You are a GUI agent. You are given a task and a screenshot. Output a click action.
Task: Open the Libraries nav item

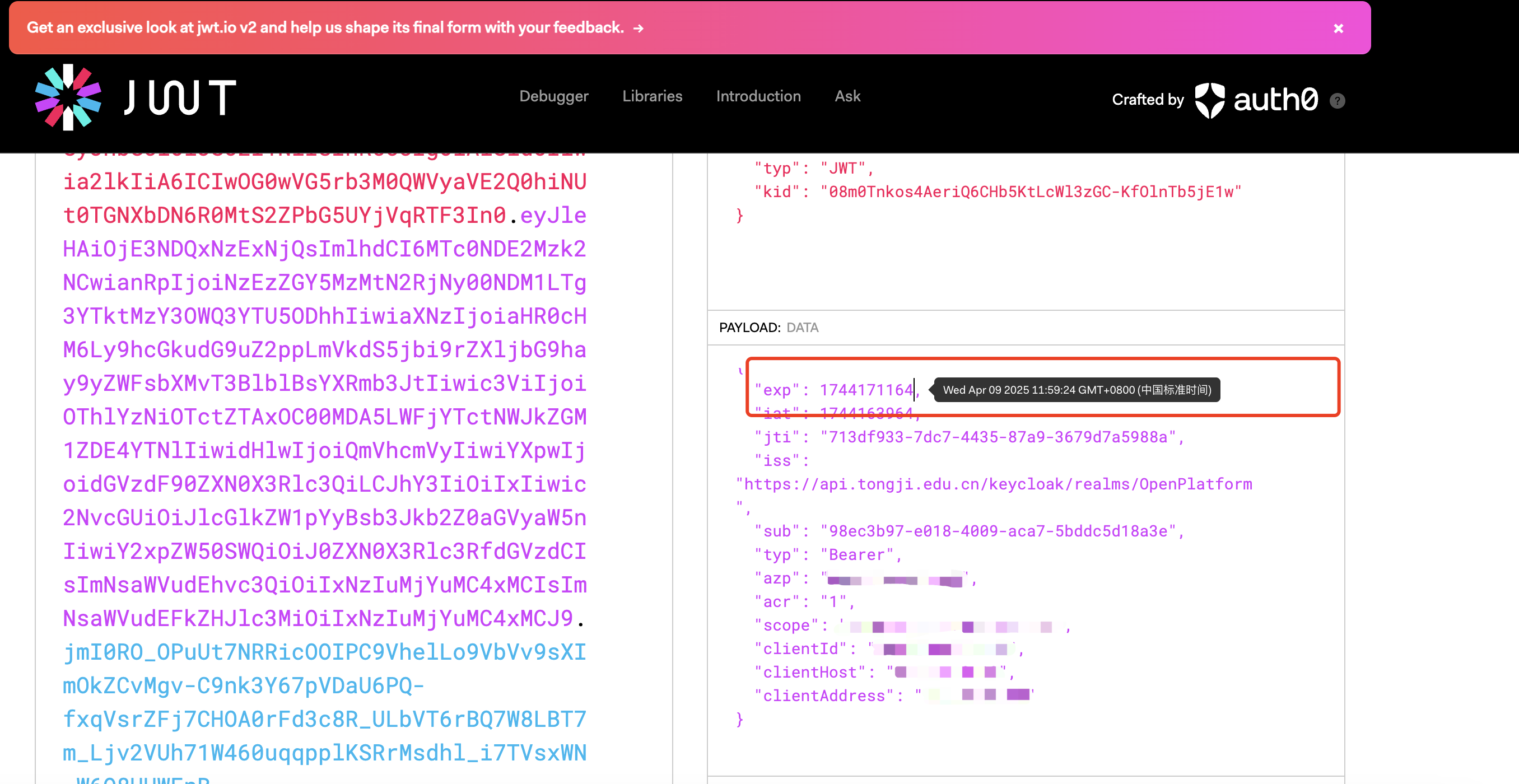(651, 96)
